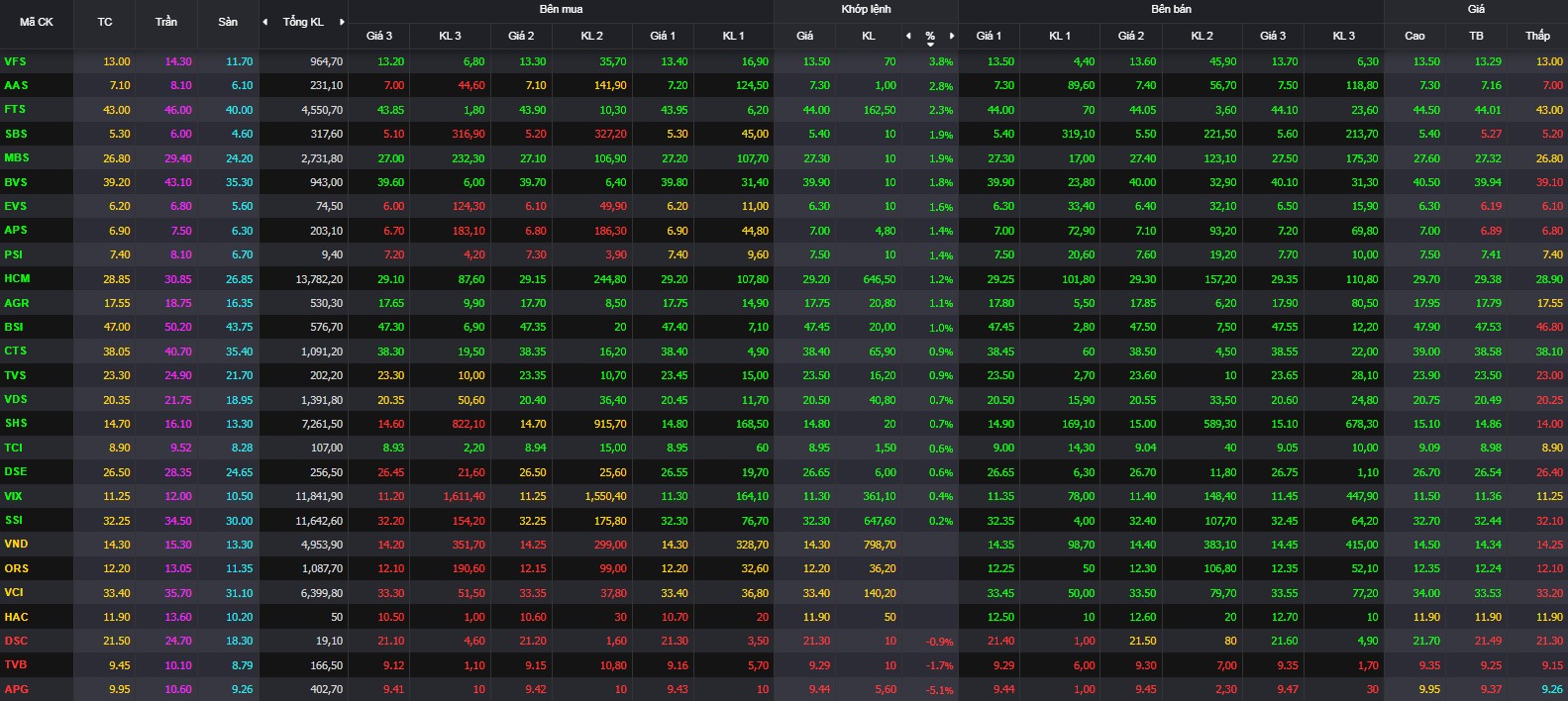
Task: Click the PSI stock symbol
Action: [13, 254]
